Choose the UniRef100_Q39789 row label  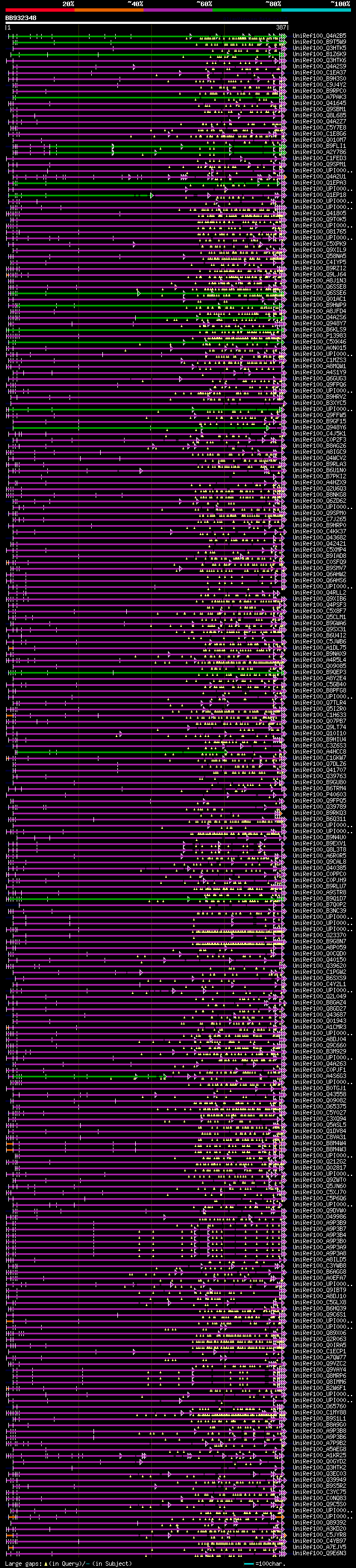[319, 807]
